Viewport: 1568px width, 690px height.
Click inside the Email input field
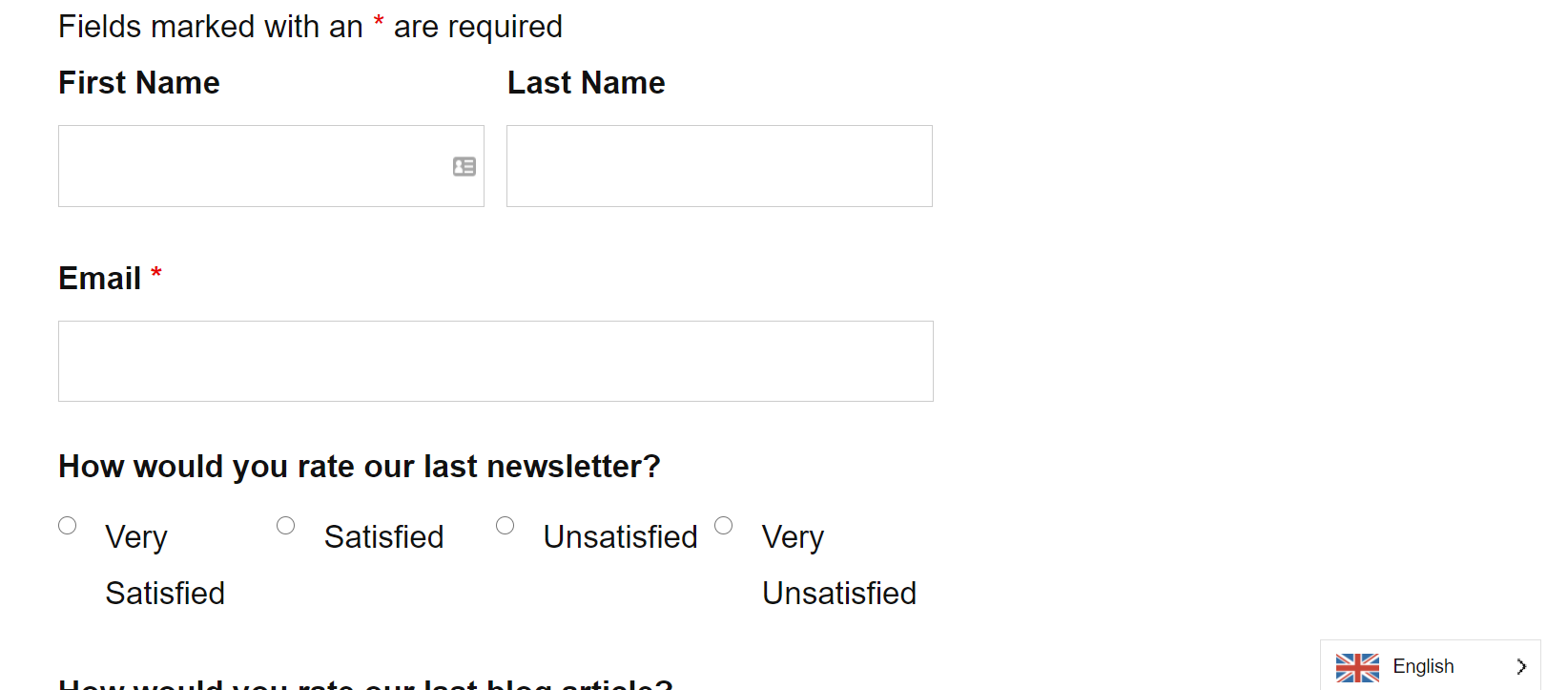point(495,361)
